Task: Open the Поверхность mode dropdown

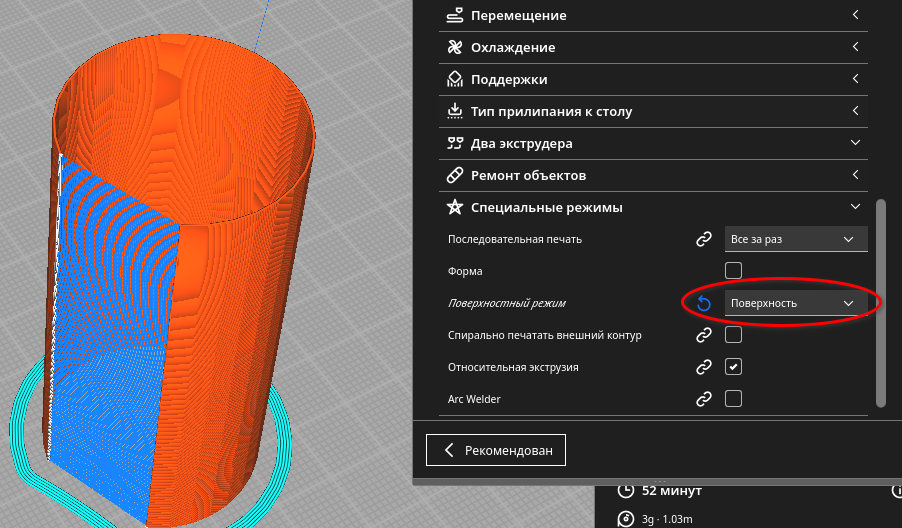Action: click(795, 303)
